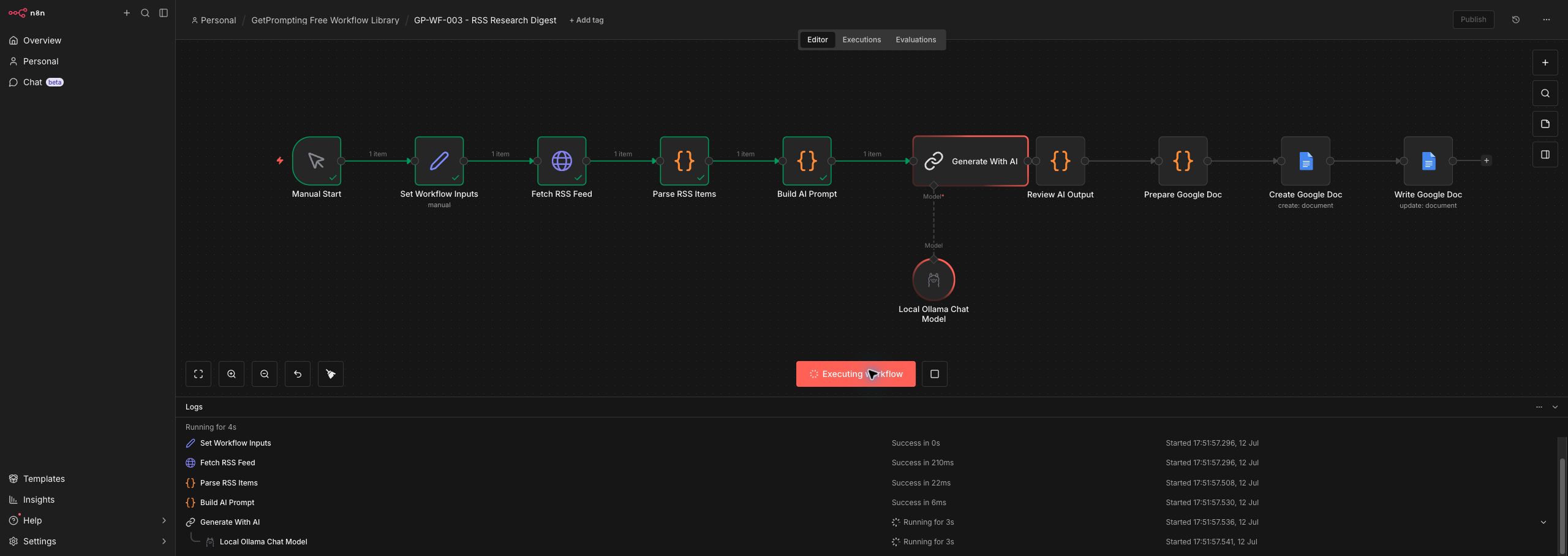Click the tidy up workflow icon
The height and width of the screenshot is (556, 1568).
click(x=331, y=374)
